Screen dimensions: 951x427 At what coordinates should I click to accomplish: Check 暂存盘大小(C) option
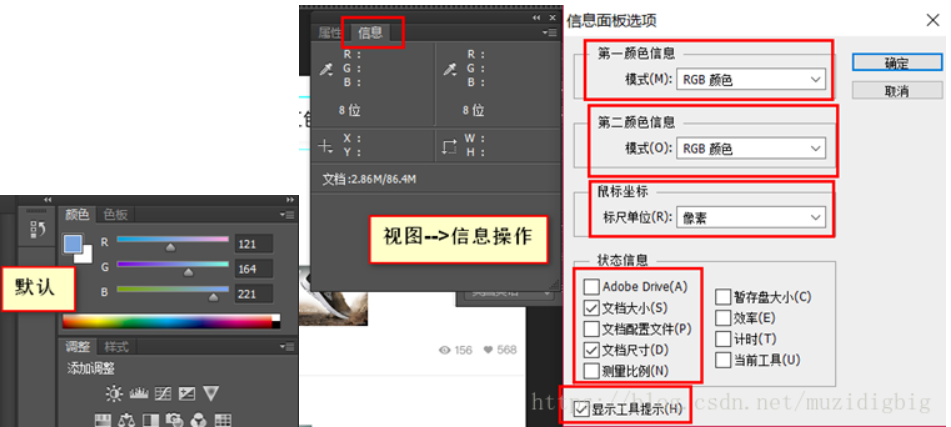click(x=722, y=297)
